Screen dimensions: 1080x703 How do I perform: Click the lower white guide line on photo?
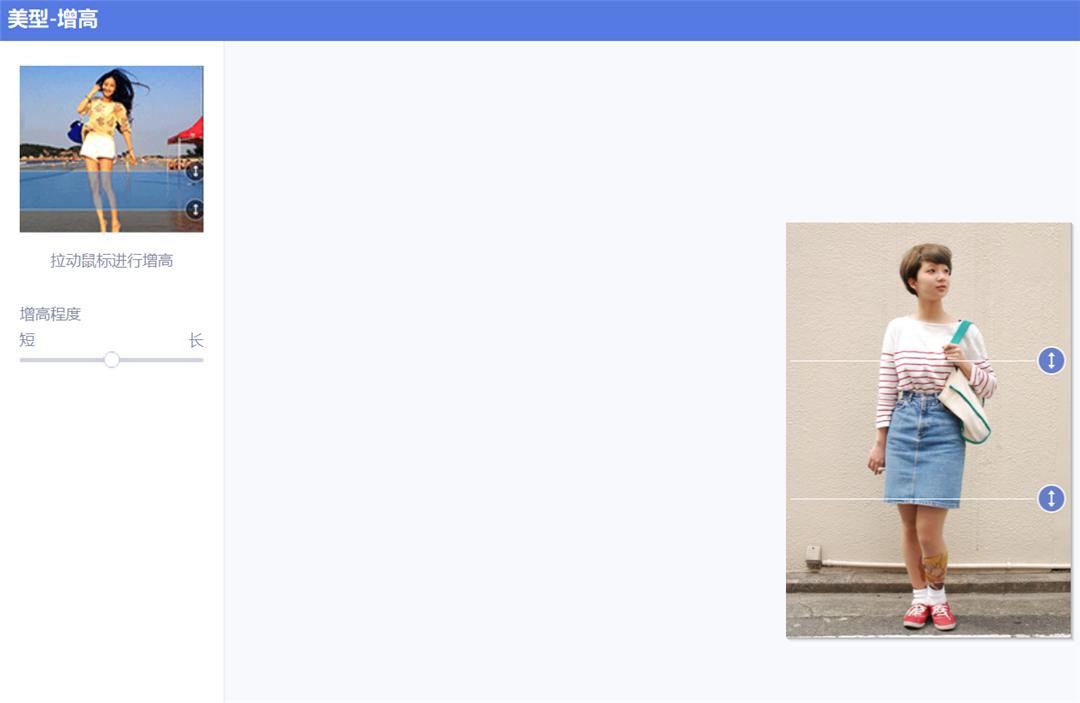913,499
